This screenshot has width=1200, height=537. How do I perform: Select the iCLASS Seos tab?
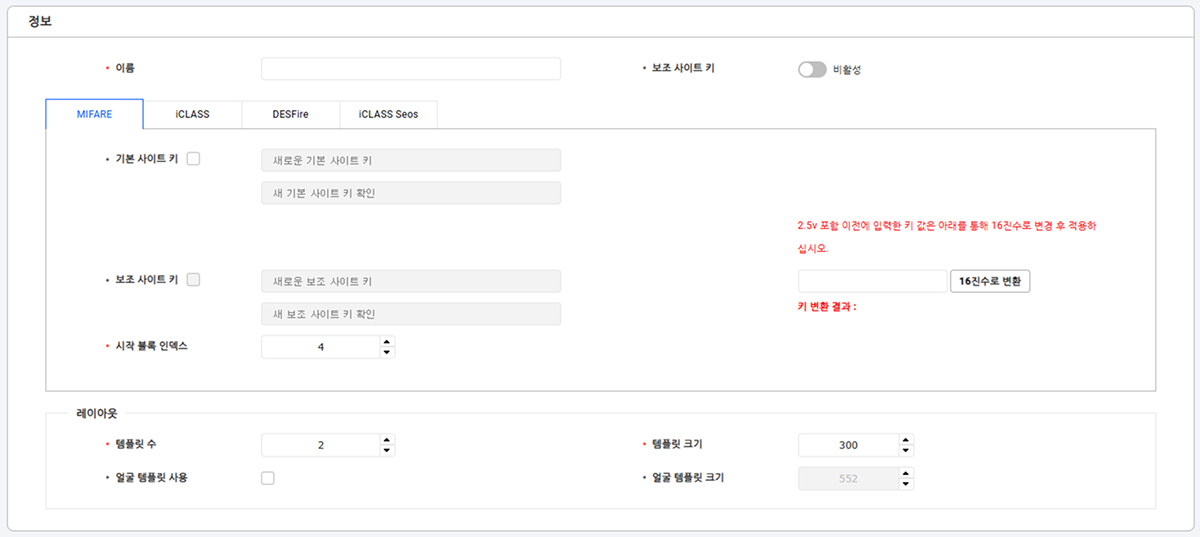388,114
